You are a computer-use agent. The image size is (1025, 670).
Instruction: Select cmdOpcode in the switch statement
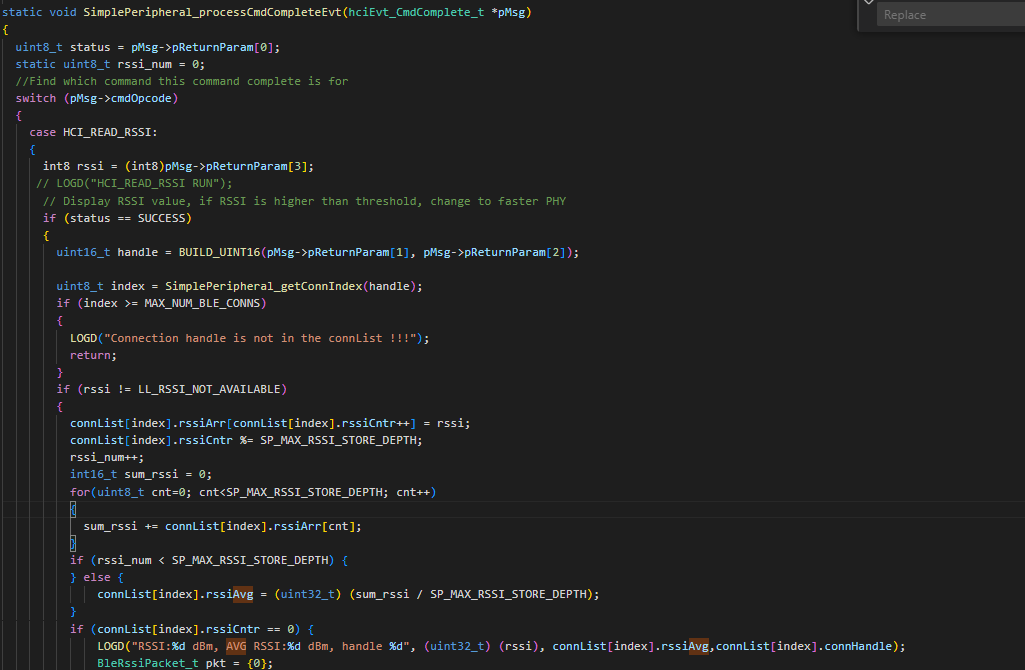tap(141, 98)
